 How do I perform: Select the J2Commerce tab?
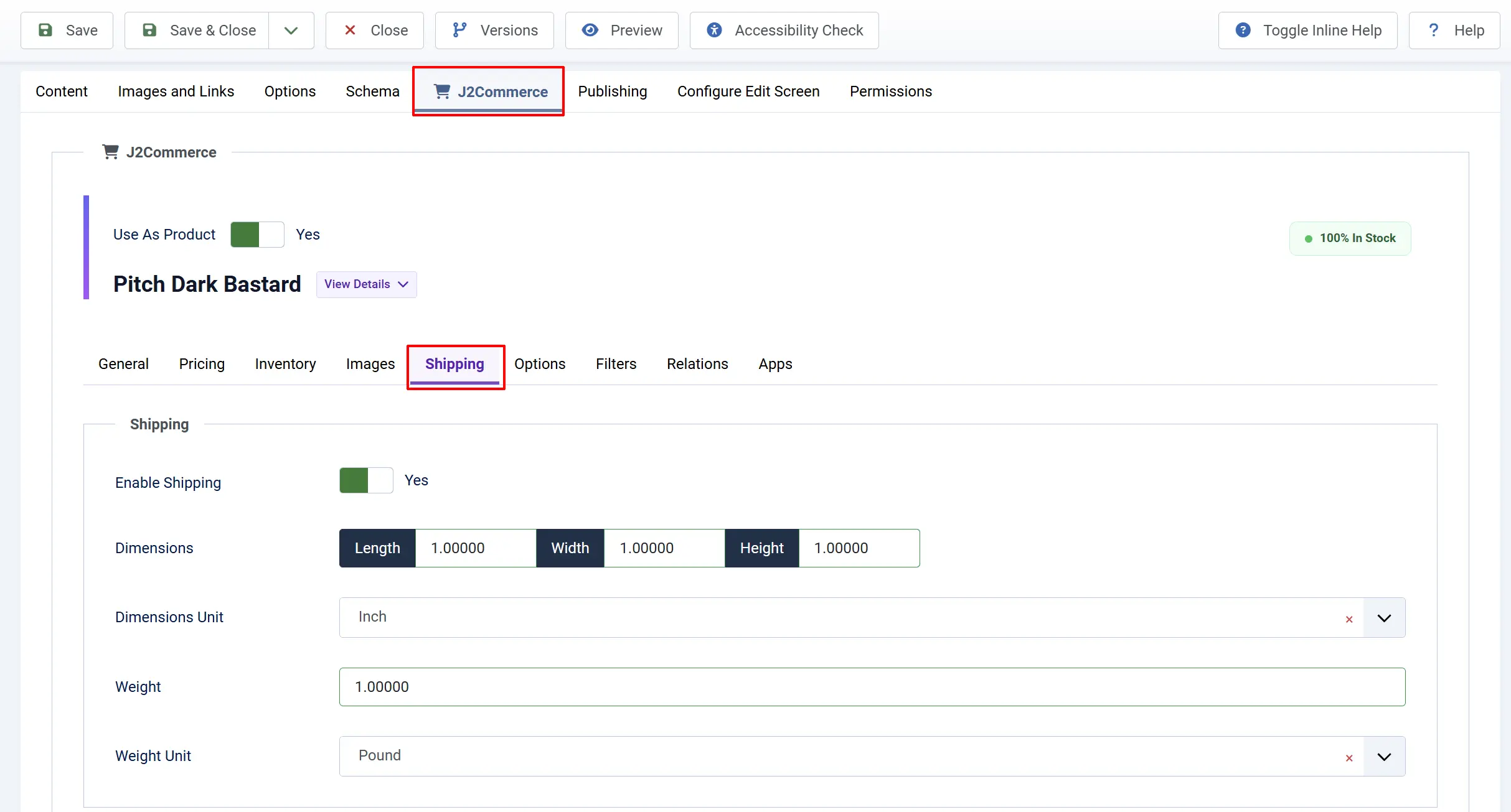(489, 91)
